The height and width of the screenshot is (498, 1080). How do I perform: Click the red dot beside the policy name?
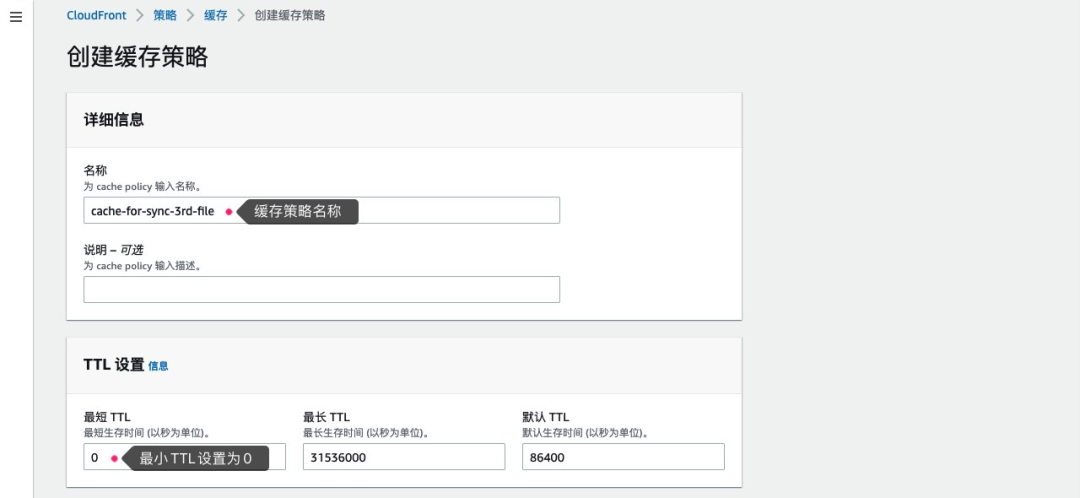[228, 212]
